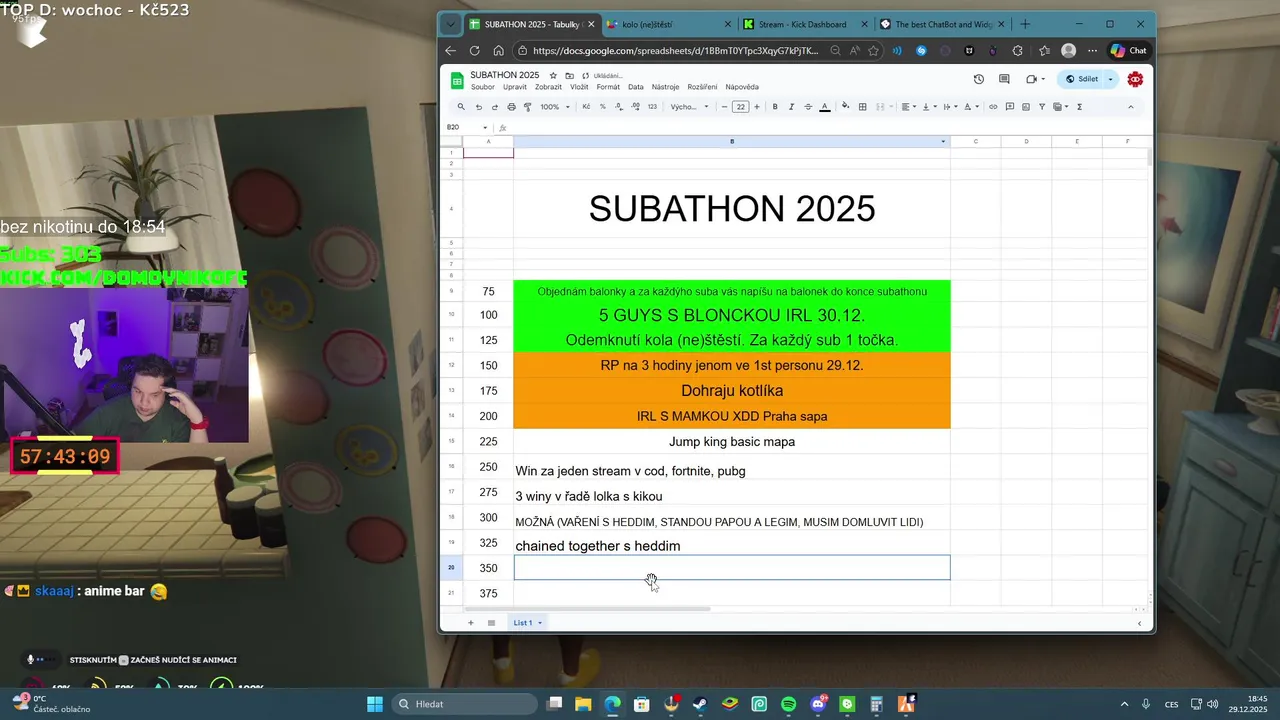
Task: Add a new sheet with plus button
Action: pos(471,623)
